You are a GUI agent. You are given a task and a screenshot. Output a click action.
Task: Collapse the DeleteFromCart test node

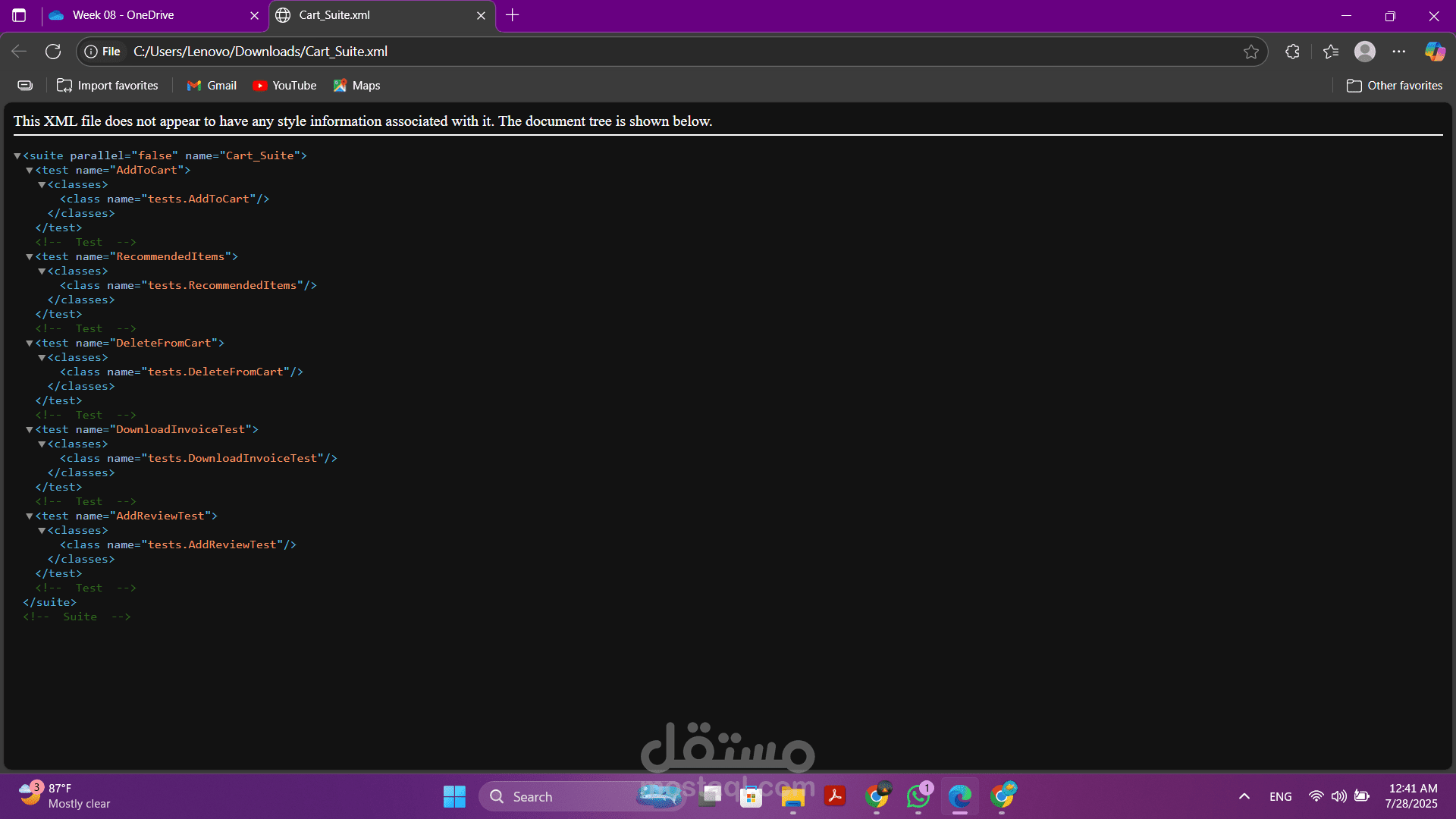(x=30, y=344)
